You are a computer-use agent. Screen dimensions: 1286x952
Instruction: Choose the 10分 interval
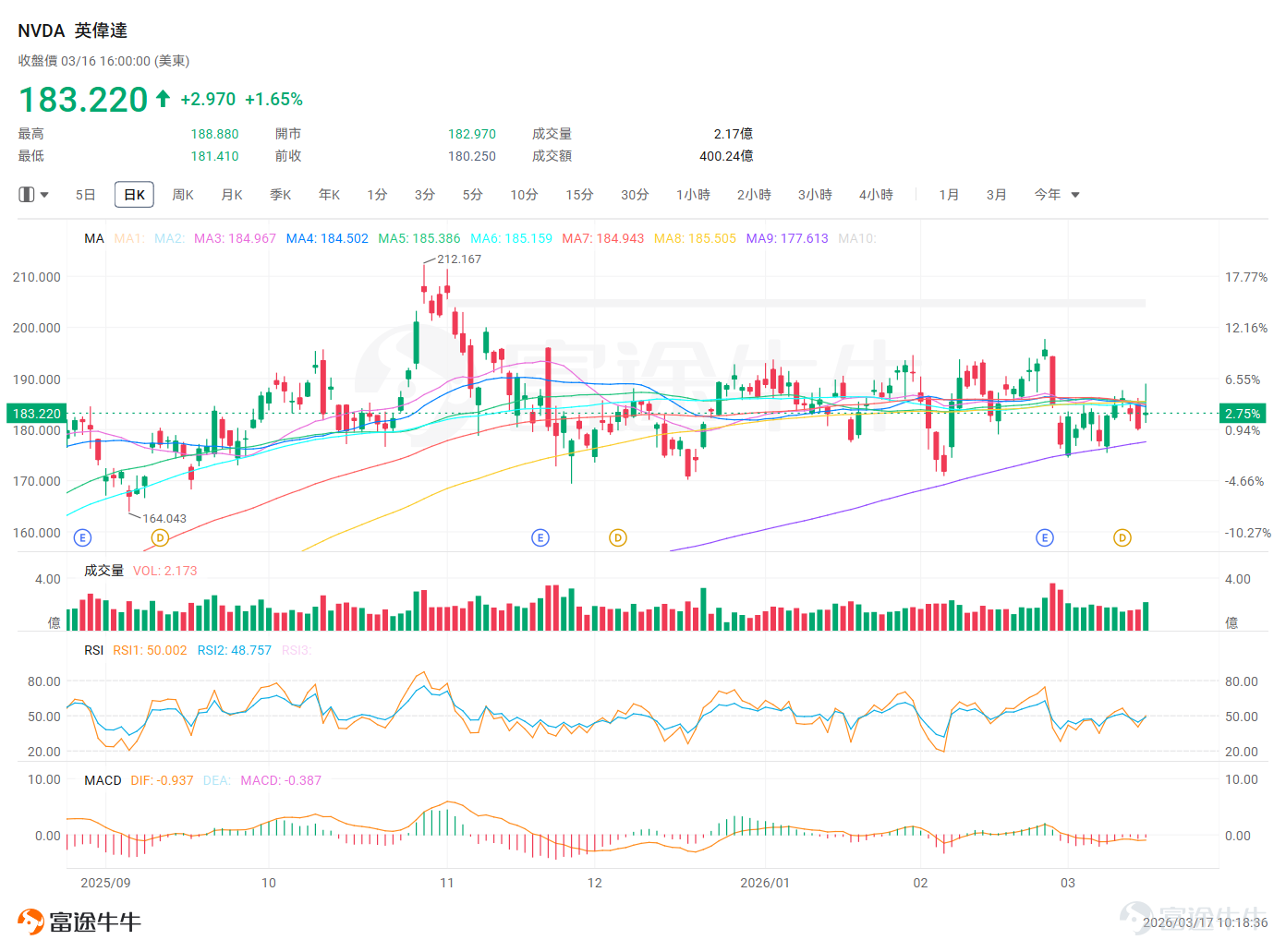click(x=524, y=195)
